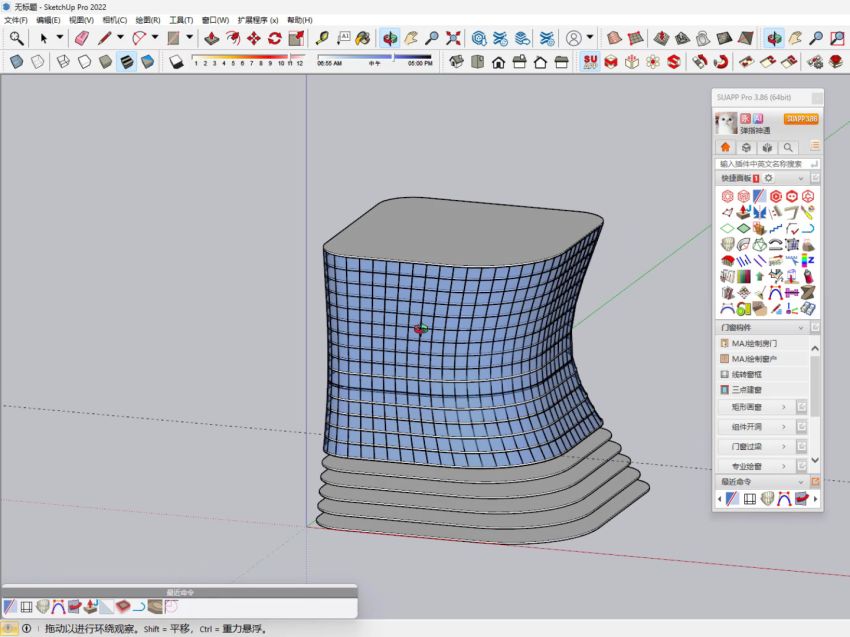The height and width of the screenshot is (637, 850).
Task: Select the Eraser tool
Action: coord(82,38)
